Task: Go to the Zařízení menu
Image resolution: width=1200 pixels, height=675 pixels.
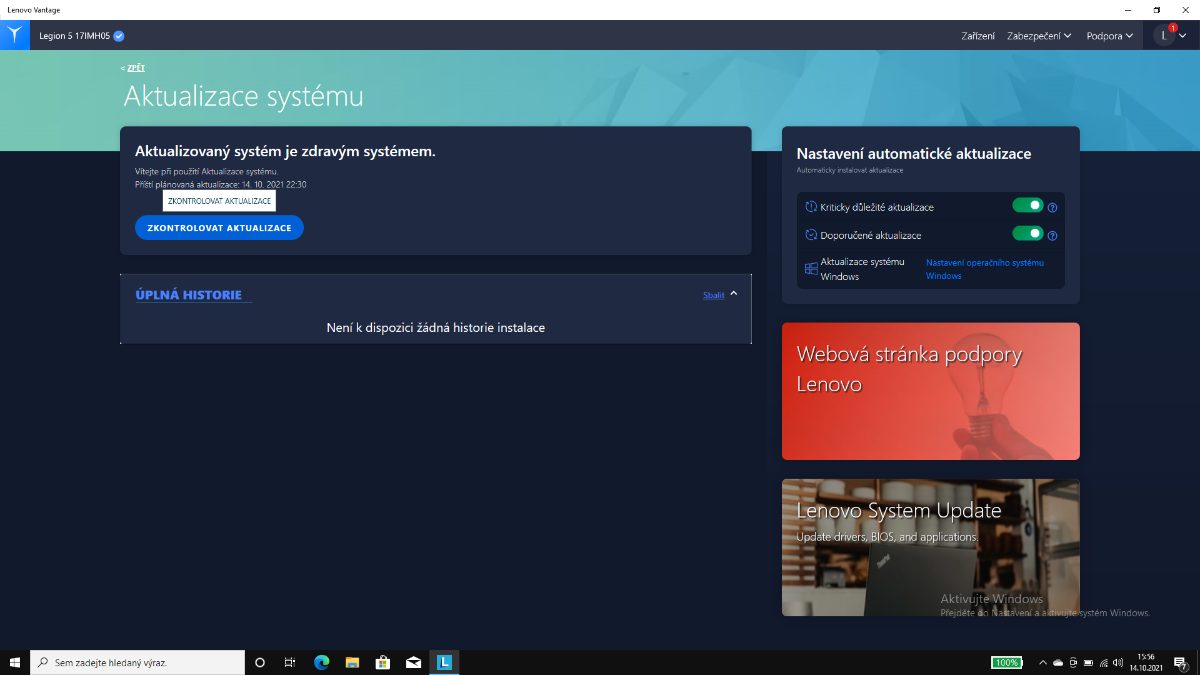Action: [977, 36]
